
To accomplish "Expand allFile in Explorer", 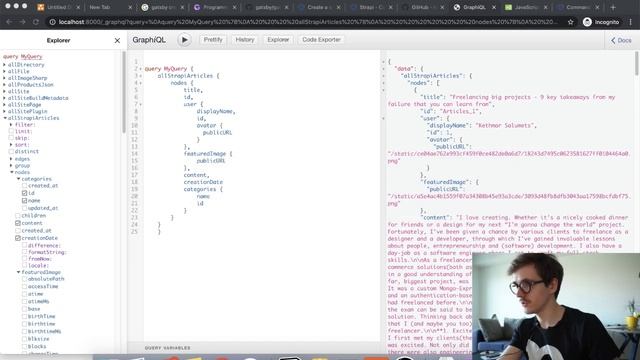I will click(4, 71).
